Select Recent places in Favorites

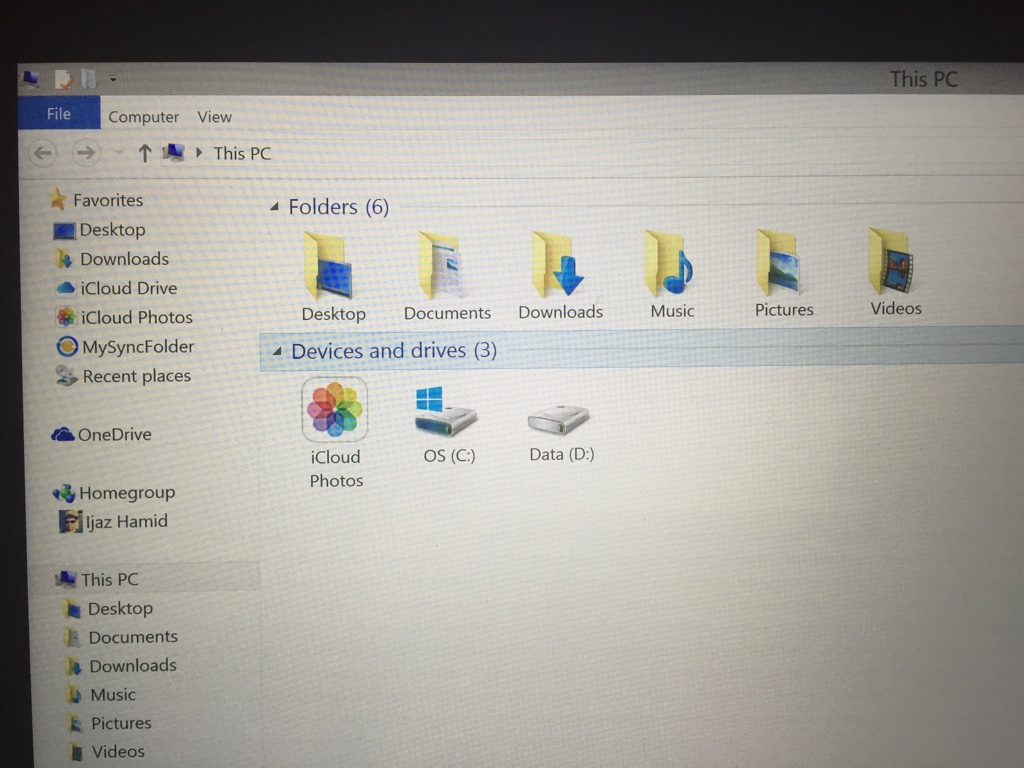click(x=136, y=376)
